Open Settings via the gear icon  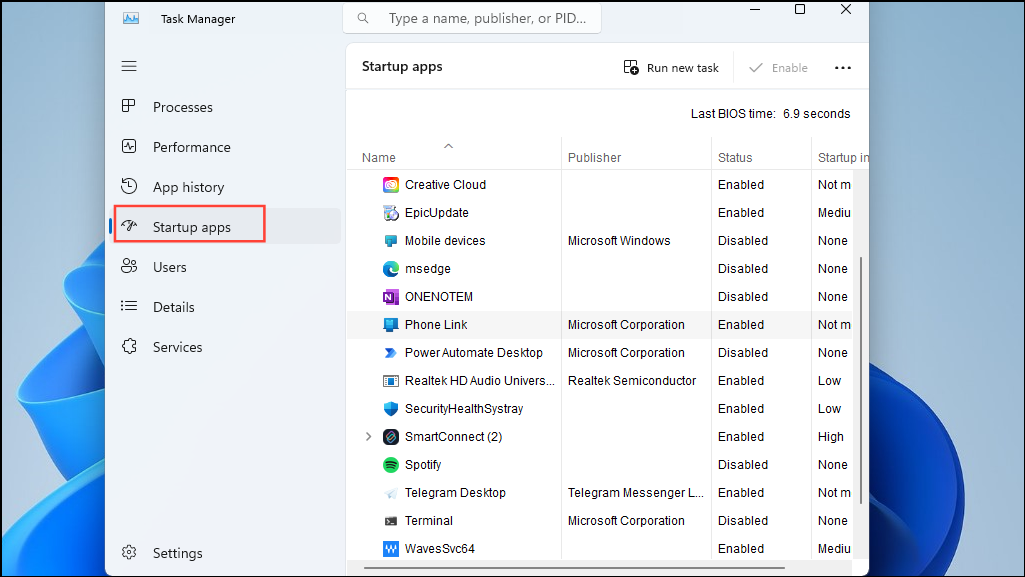coord(129,552)
